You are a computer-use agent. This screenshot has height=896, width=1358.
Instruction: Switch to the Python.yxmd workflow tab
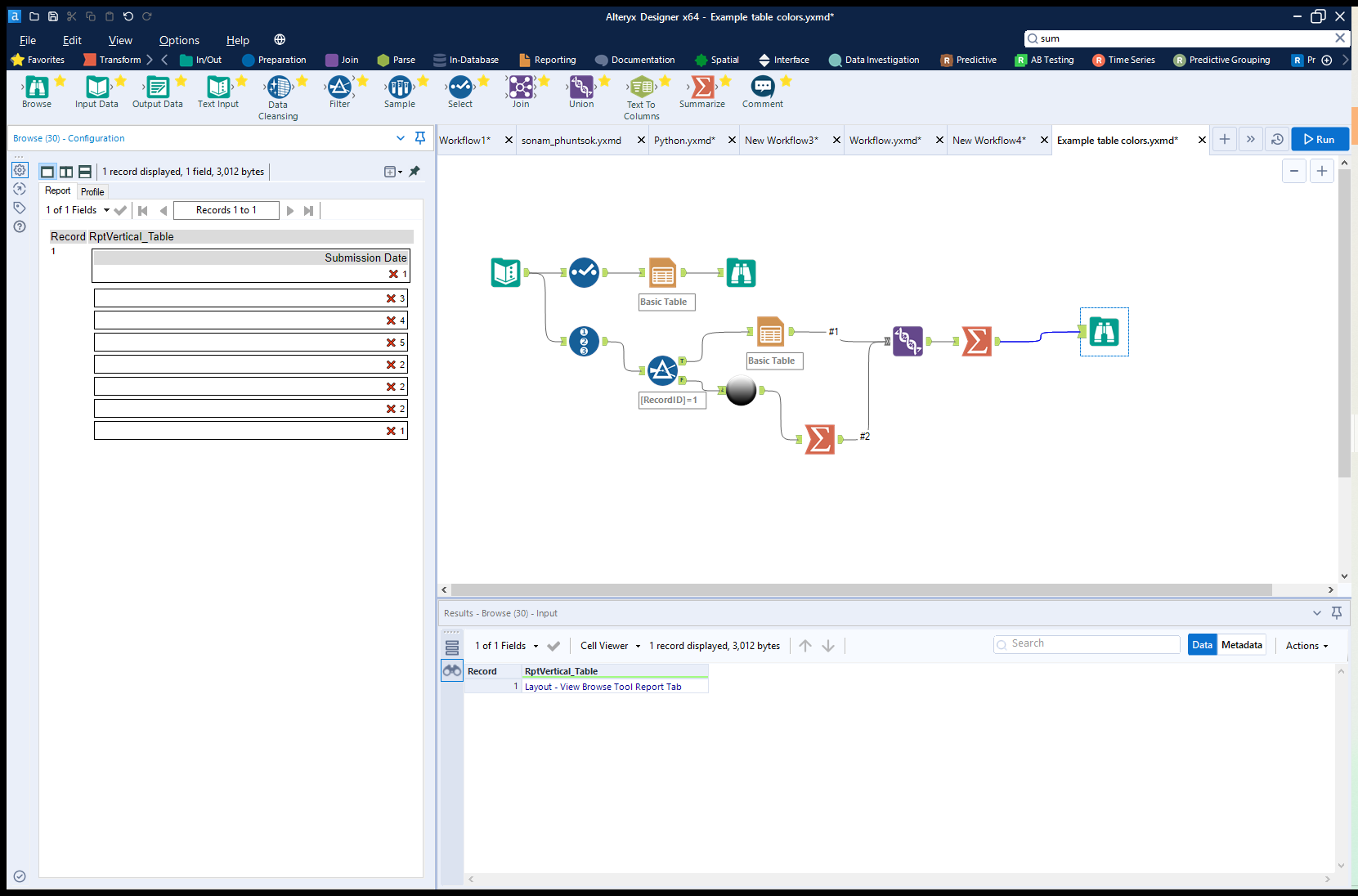click(684, 140)
